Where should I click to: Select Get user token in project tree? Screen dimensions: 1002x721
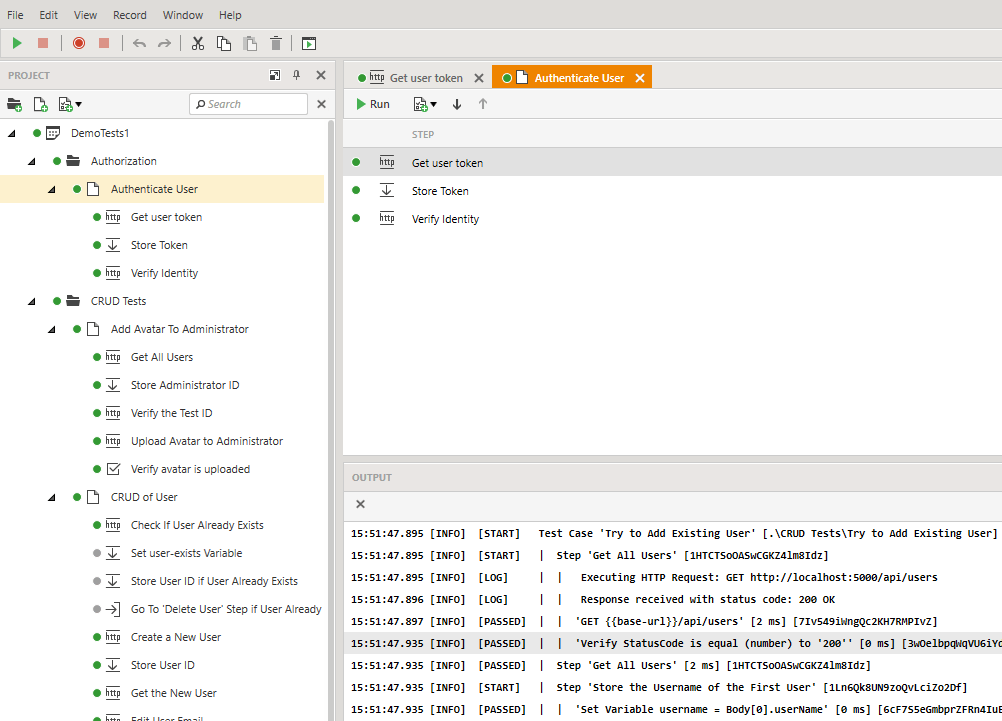[166, 217]
